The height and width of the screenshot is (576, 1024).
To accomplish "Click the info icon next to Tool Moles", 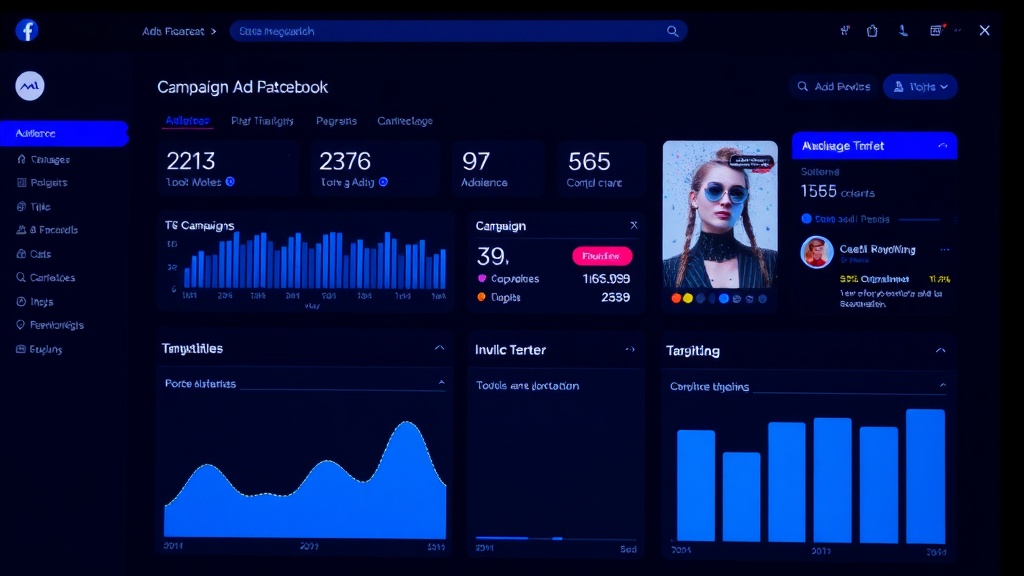I will point(230,182).
